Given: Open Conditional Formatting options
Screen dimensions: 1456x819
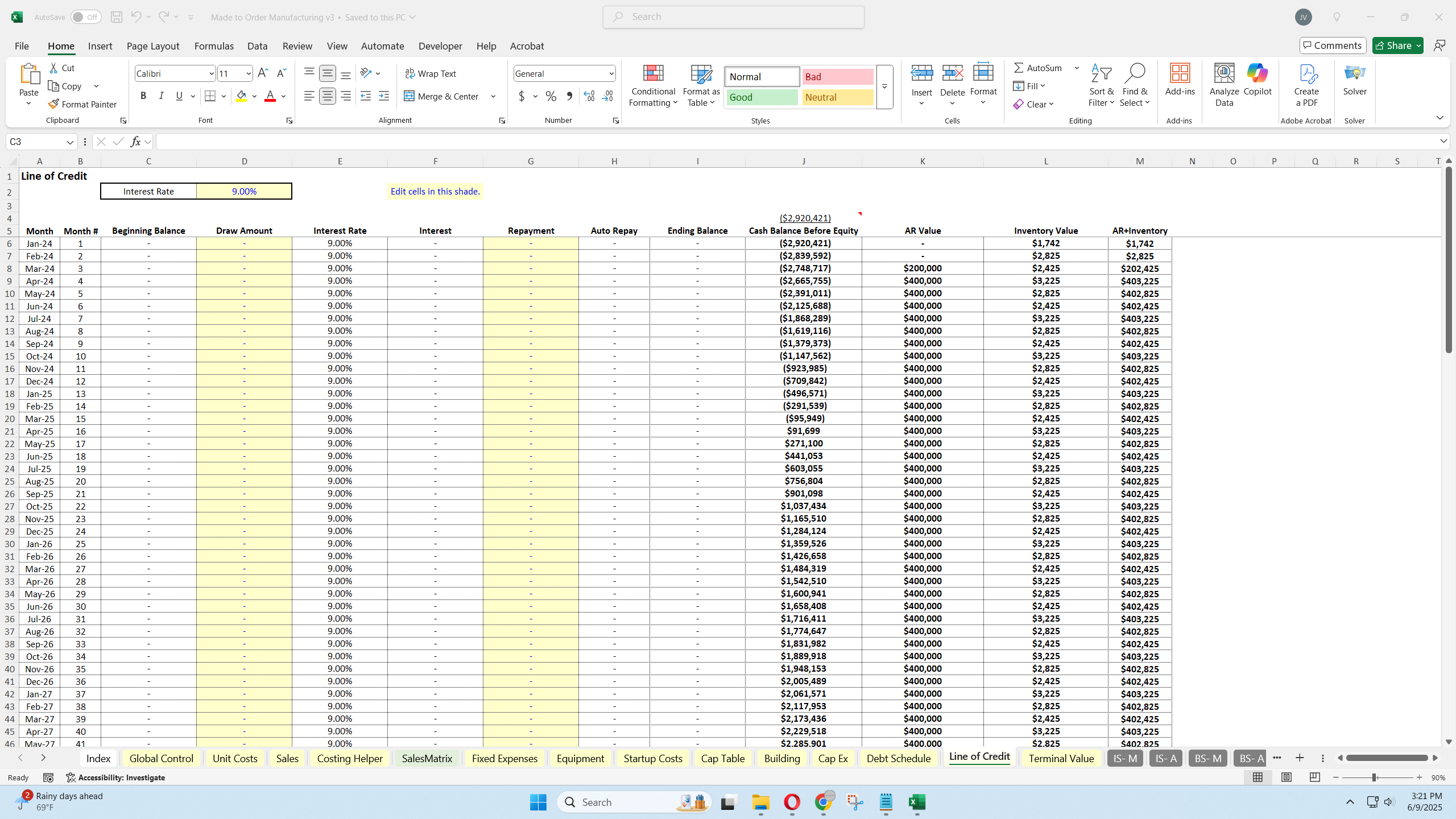Looking at the screenshot, I should [652, 85].
